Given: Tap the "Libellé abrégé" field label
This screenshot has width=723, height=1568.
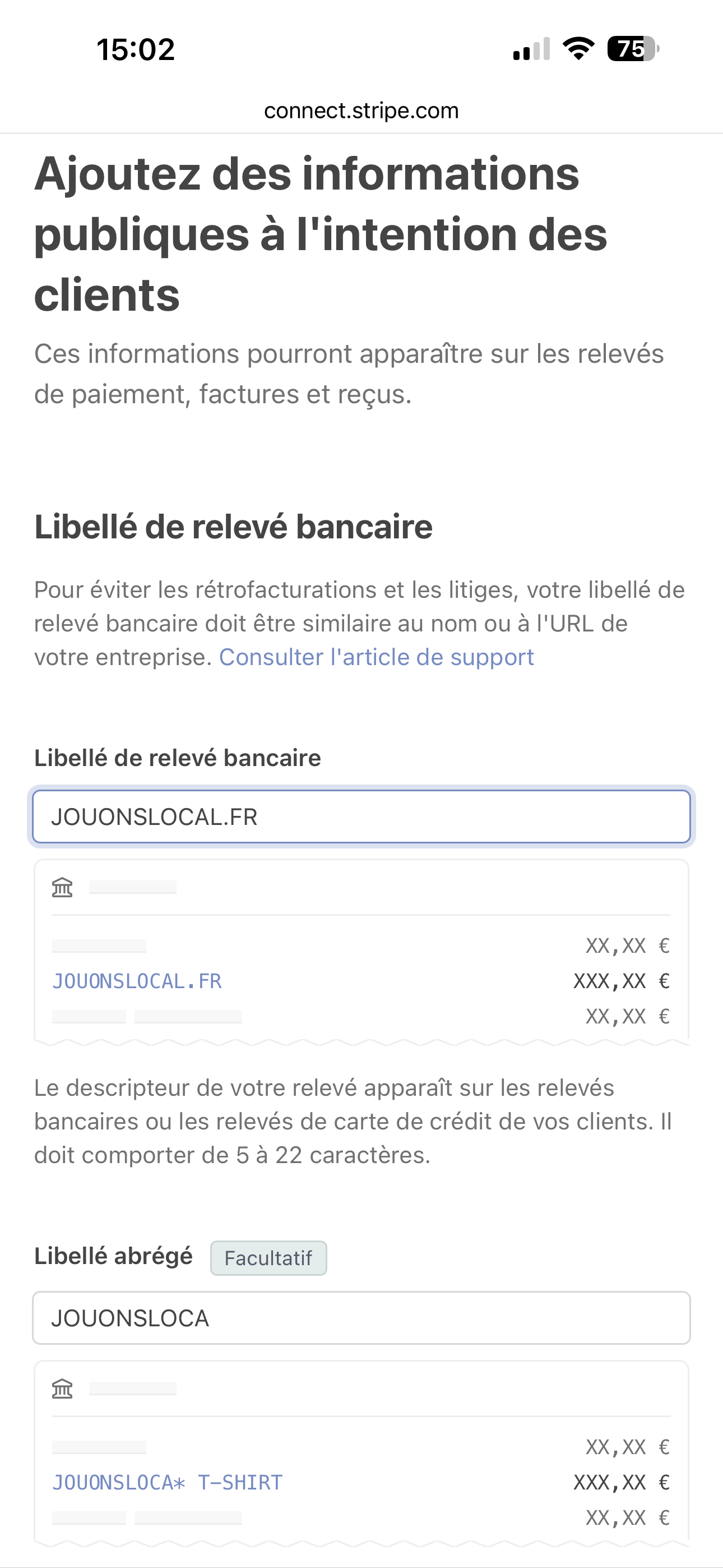Looking at the screenshot, I should pos(113,1256).
